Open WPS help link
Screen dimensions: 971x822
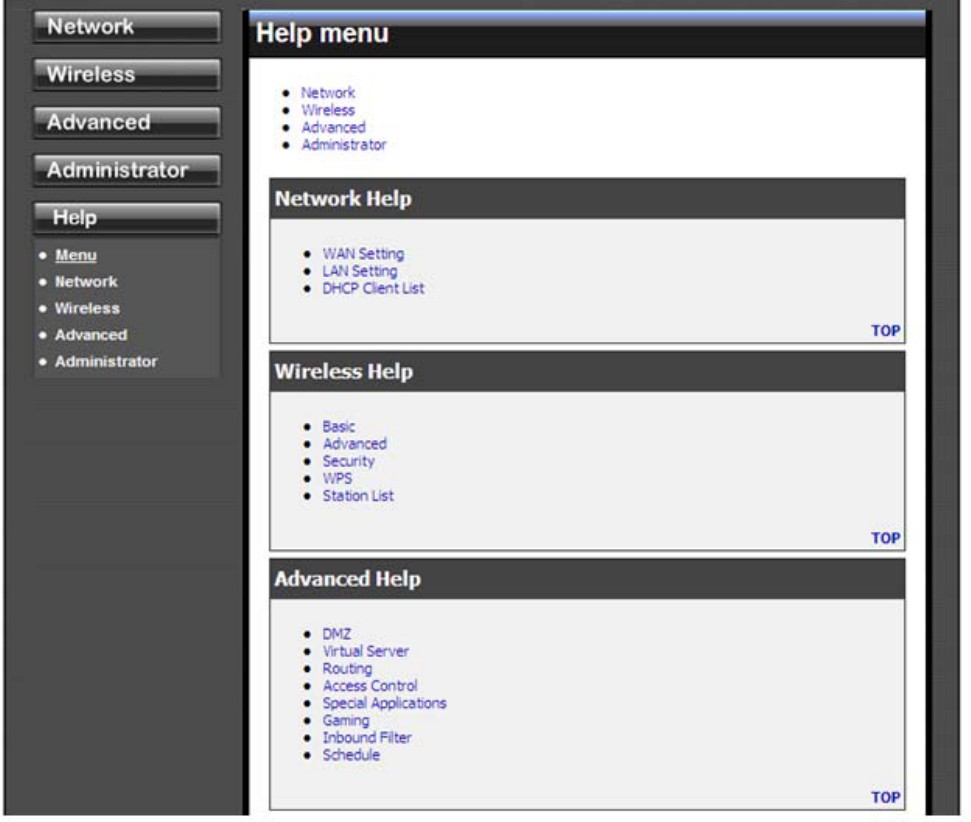(337, 479)
